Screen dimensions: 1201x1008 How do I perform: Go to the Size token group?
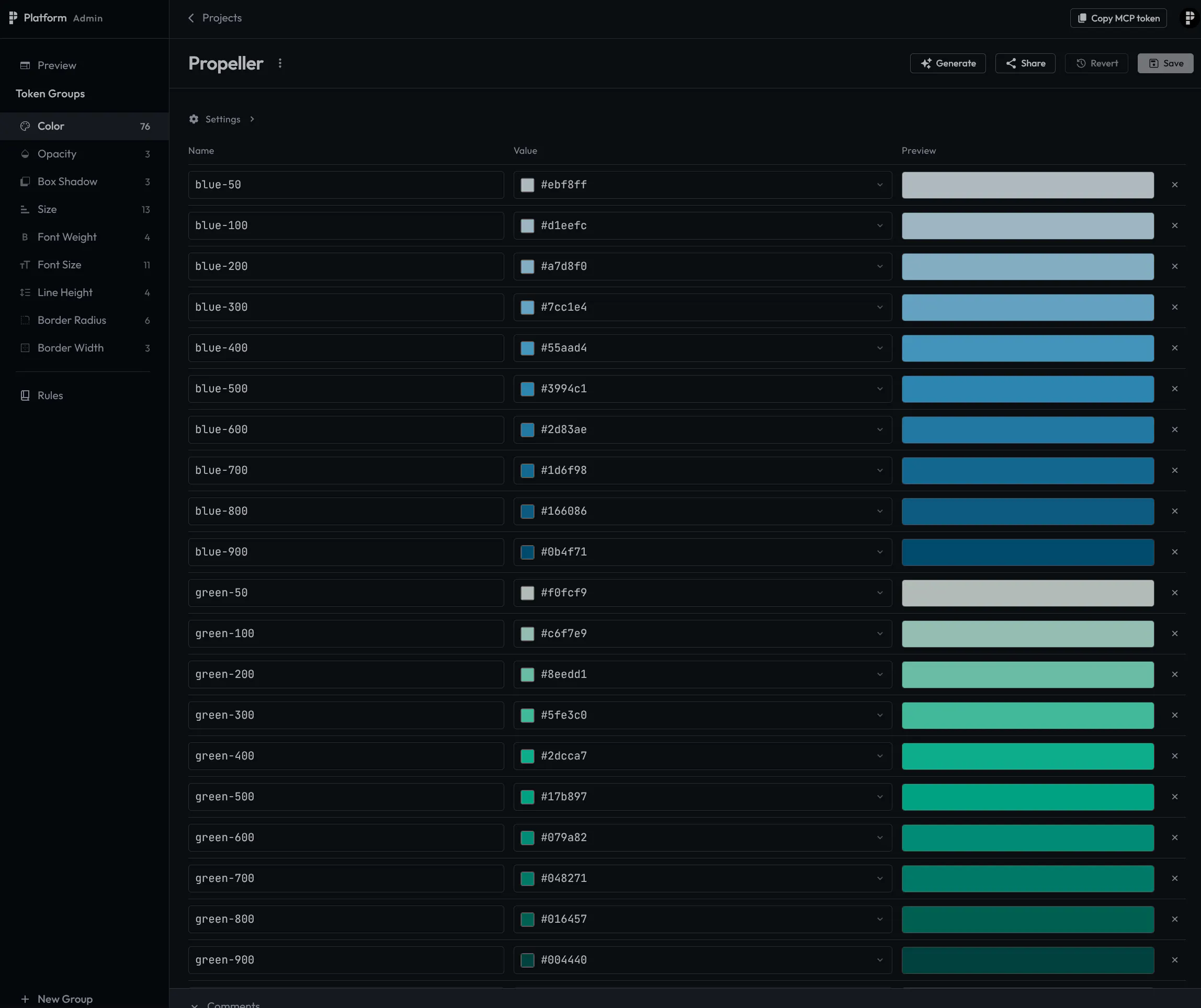tap(85, 209)
